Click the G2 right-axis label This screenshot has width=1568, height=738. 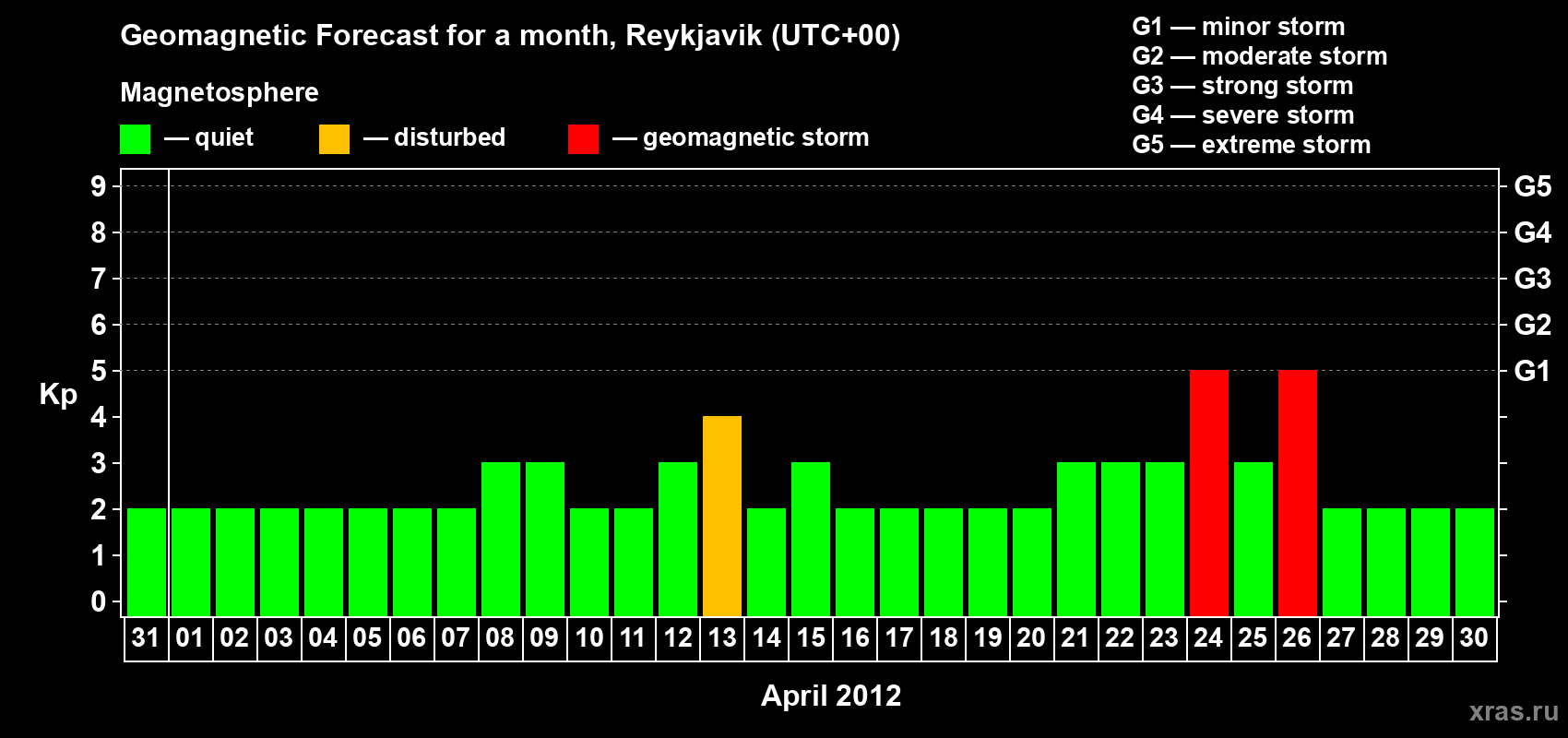tap(1533, 325)
